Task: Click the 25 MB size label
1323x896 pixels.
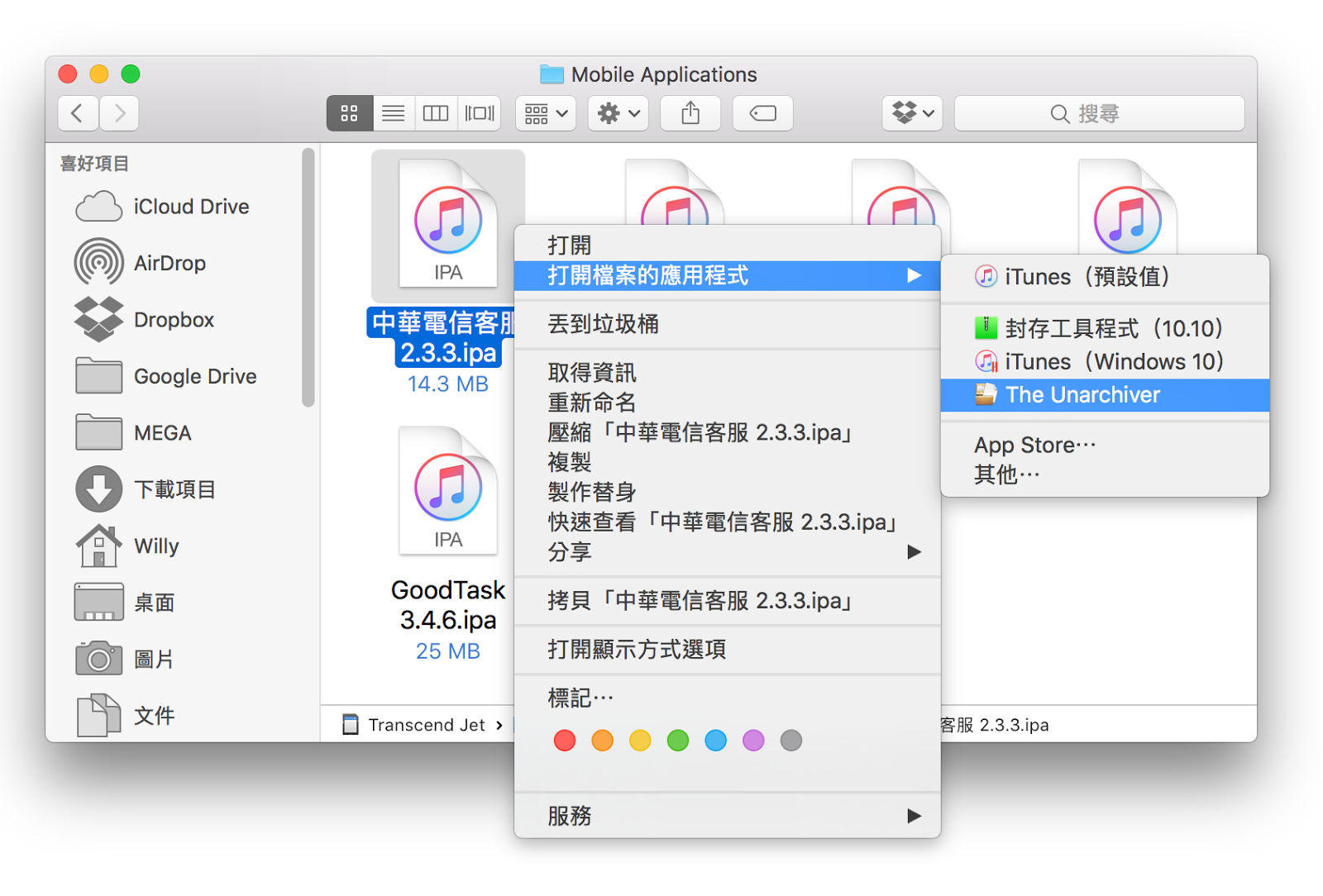Action: click(448, 651)
